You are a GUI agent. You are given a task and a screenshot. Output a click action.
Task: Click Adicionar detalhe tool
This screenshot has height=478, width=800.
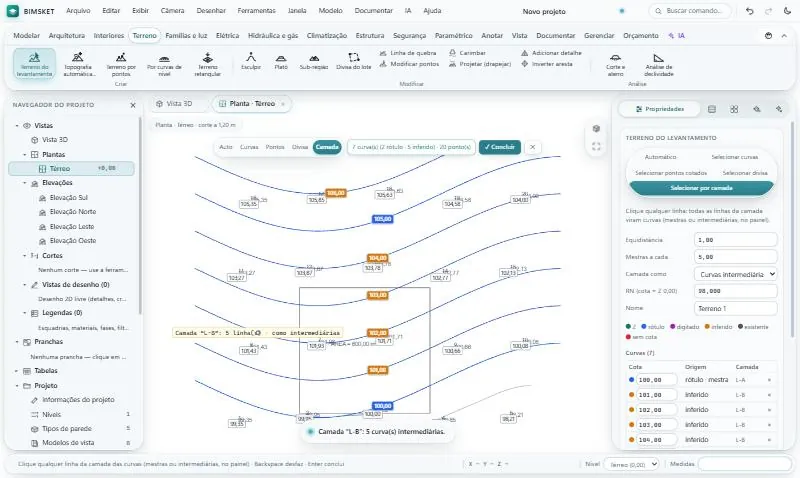[551, 53]
